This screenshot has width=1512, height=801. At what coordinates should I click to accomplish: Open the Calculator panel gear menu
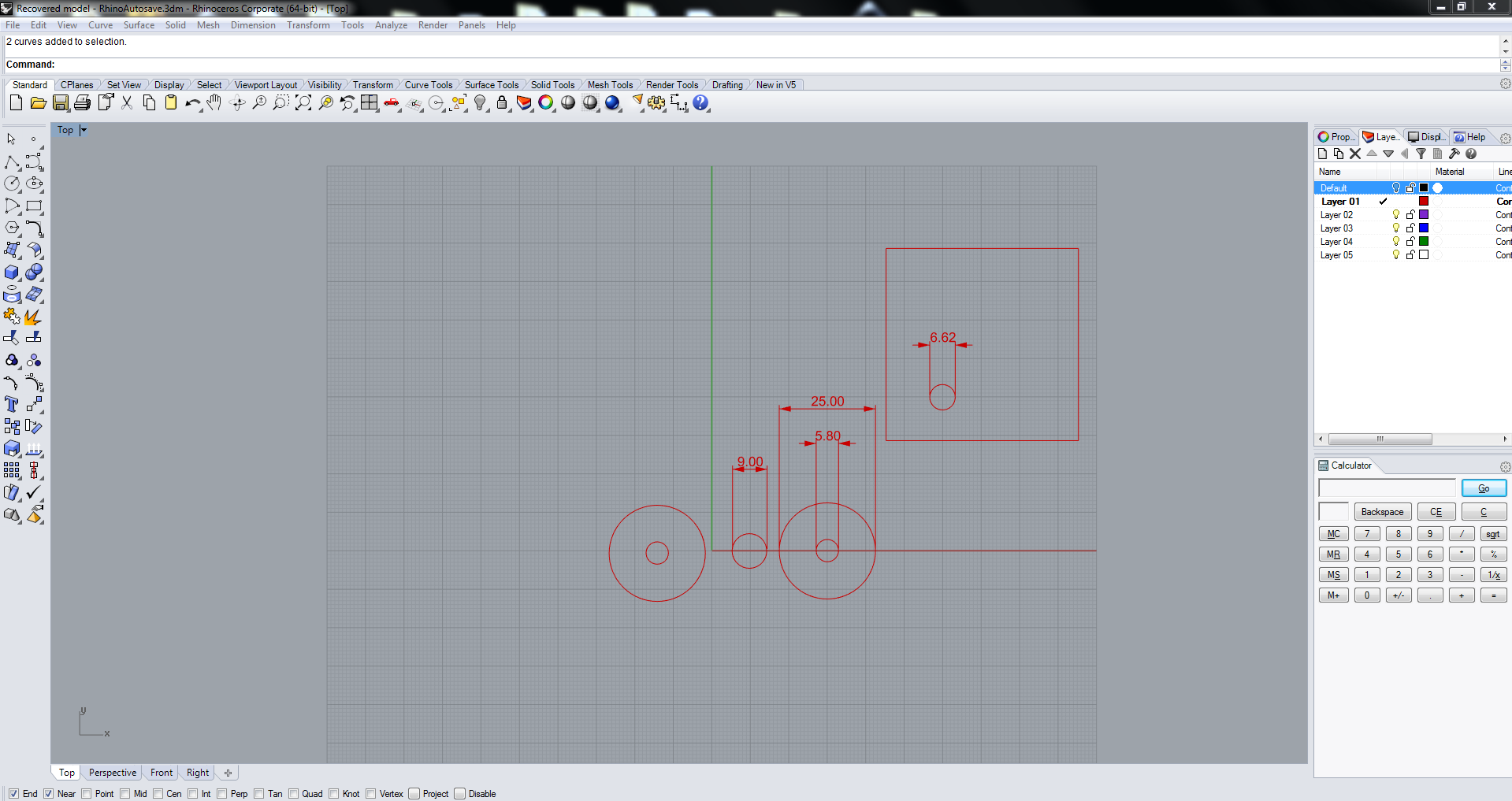pos(1505,466)
